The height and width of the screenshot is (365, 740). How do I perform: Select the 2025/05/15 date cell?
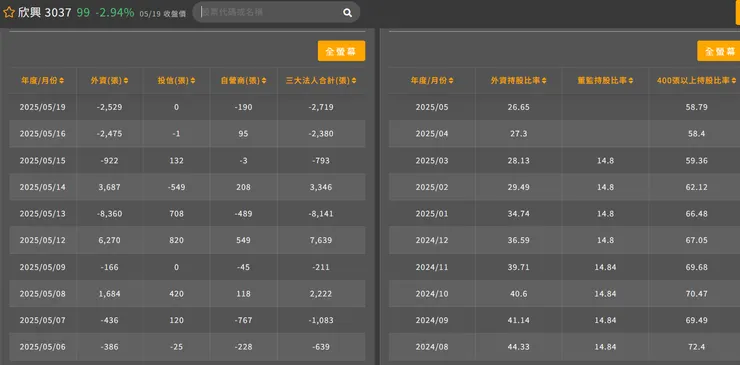42,161
